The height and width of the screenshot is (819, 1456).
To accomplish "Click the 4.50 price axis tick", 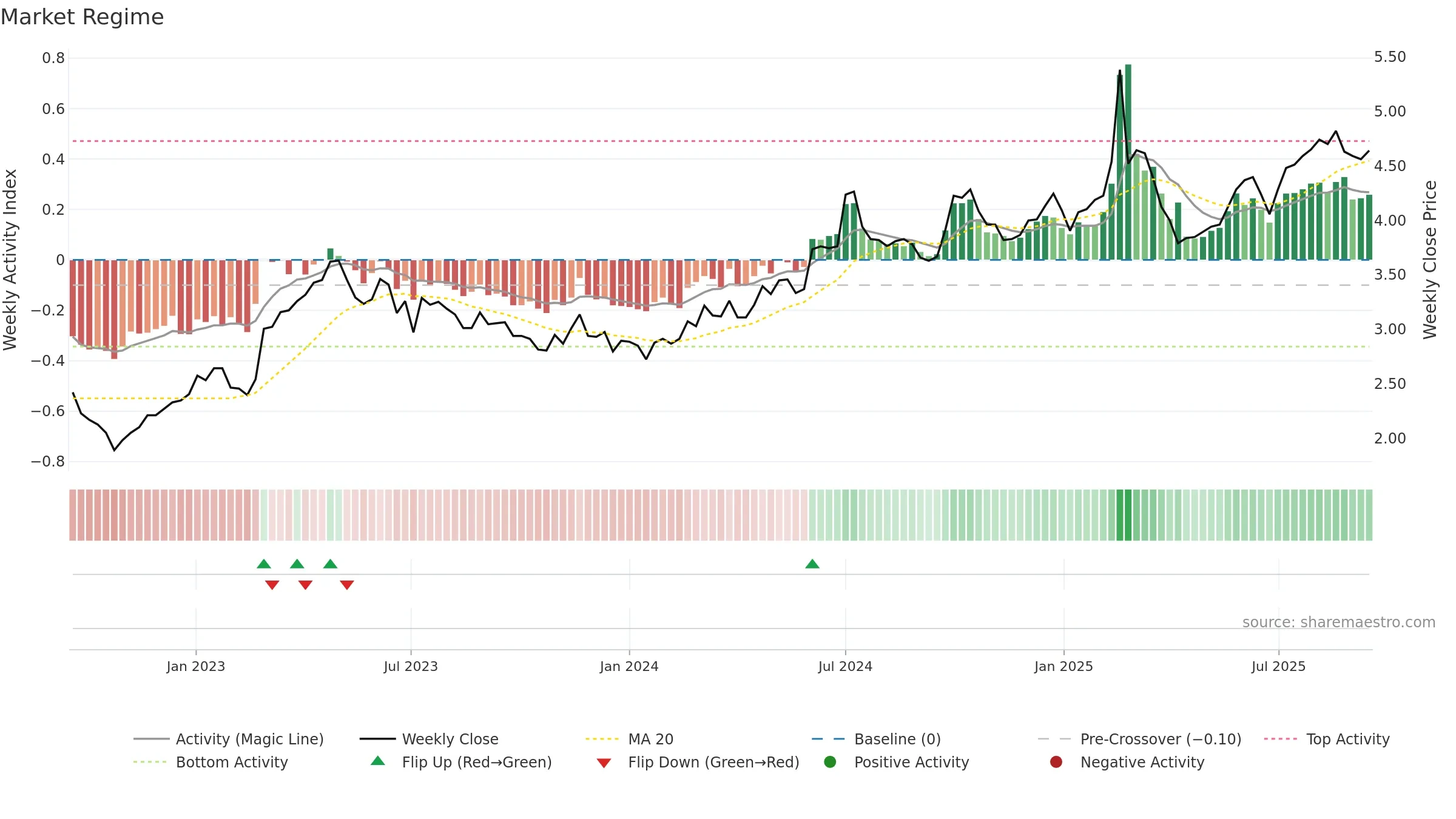I will pyautogui.click(x=1390, y=166).
